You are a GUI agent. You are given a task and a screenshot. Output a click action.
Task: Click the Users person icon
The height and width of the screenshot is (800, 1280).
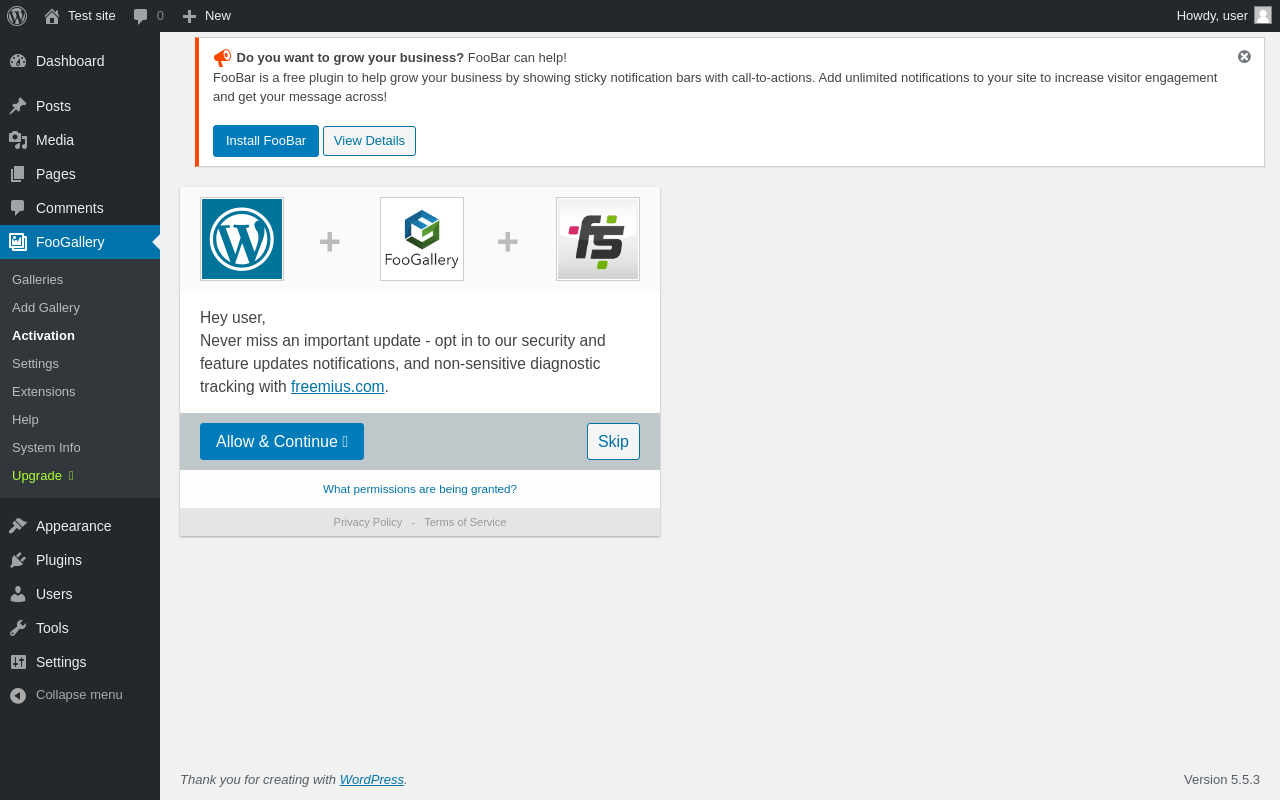pyautogui.click(x=18, y=594)
